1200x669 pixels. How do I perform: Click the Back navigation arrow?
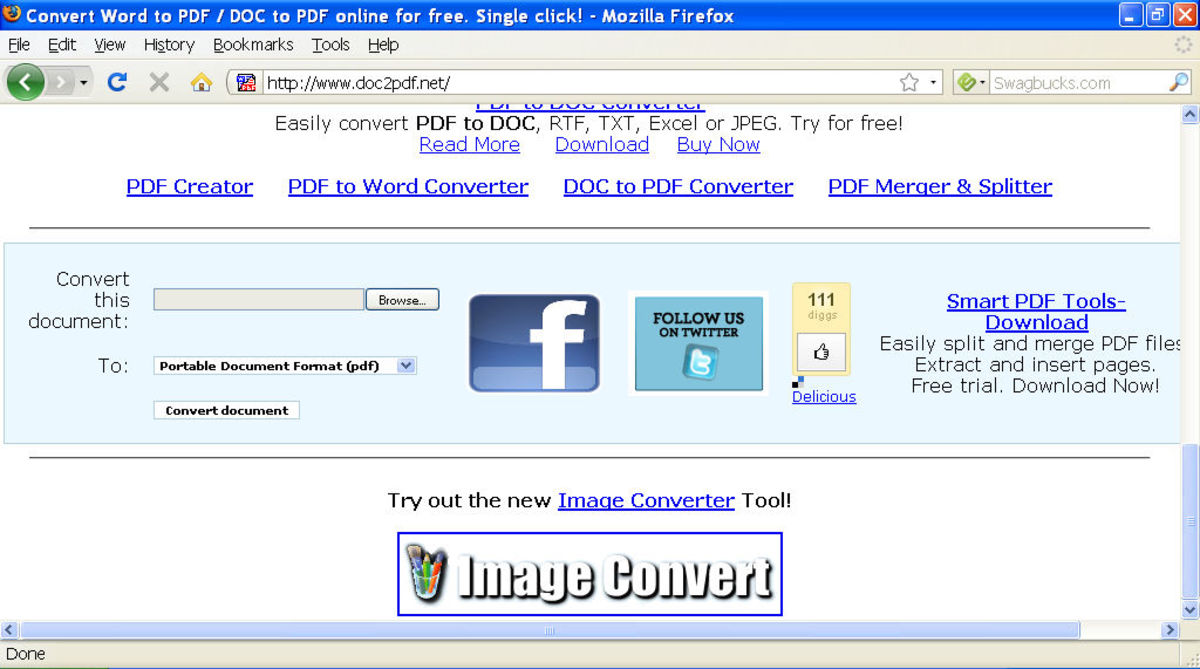point(25,82)
